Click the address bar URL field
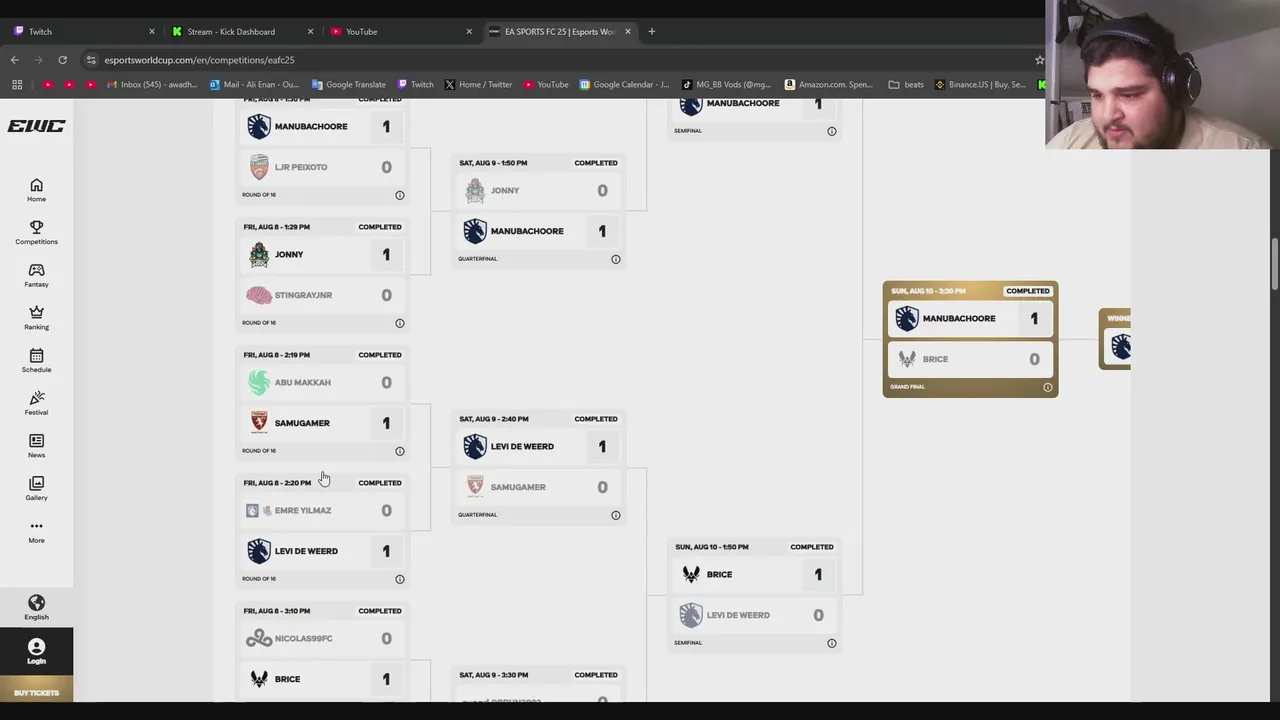Image resolution: width=1280 pixels, height=720 pixels. 560,60
